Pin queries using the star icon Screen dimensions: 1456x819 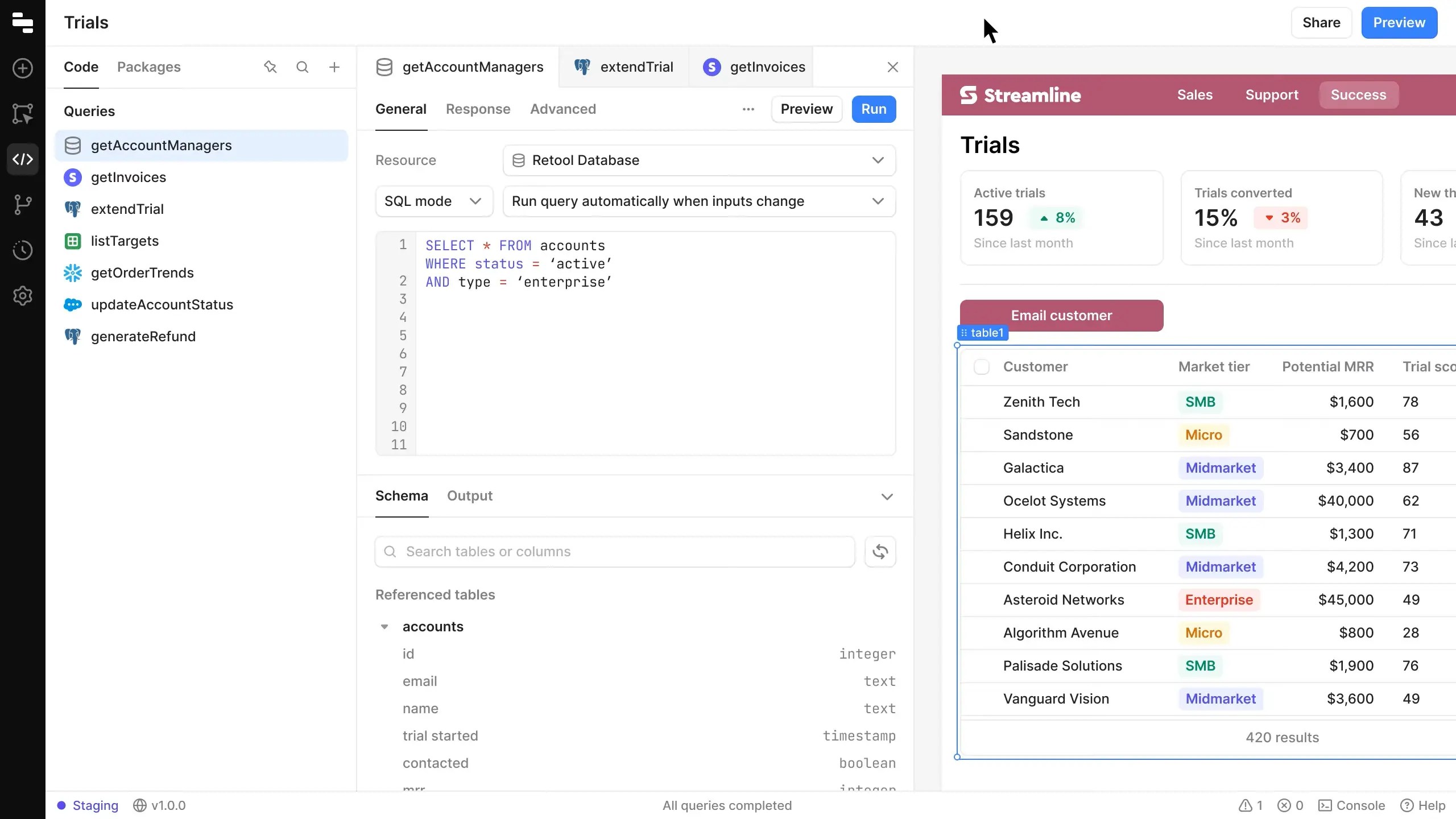pos(270,67)
